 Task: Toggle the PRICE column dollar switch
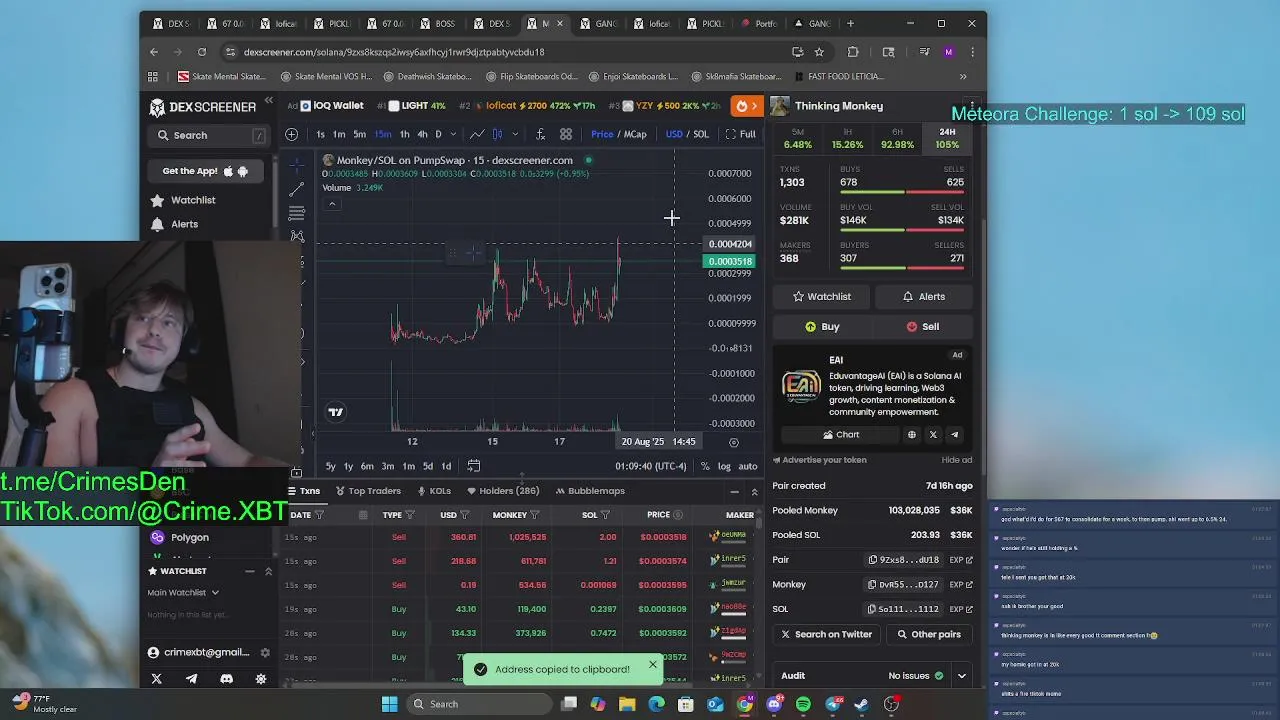pyautogui.click(x=677, y=515)
